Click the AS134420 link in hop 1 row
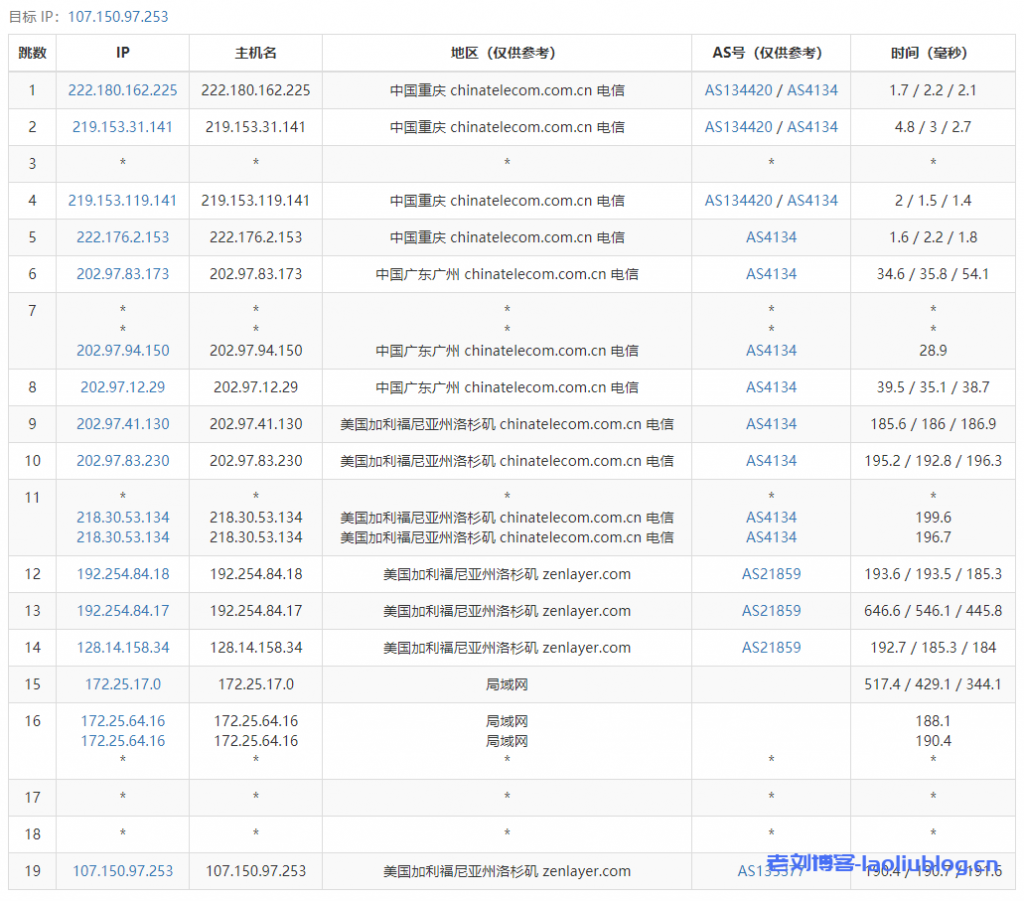The width and height of the screenshot is (1024, 901). [x=738, y=90]
